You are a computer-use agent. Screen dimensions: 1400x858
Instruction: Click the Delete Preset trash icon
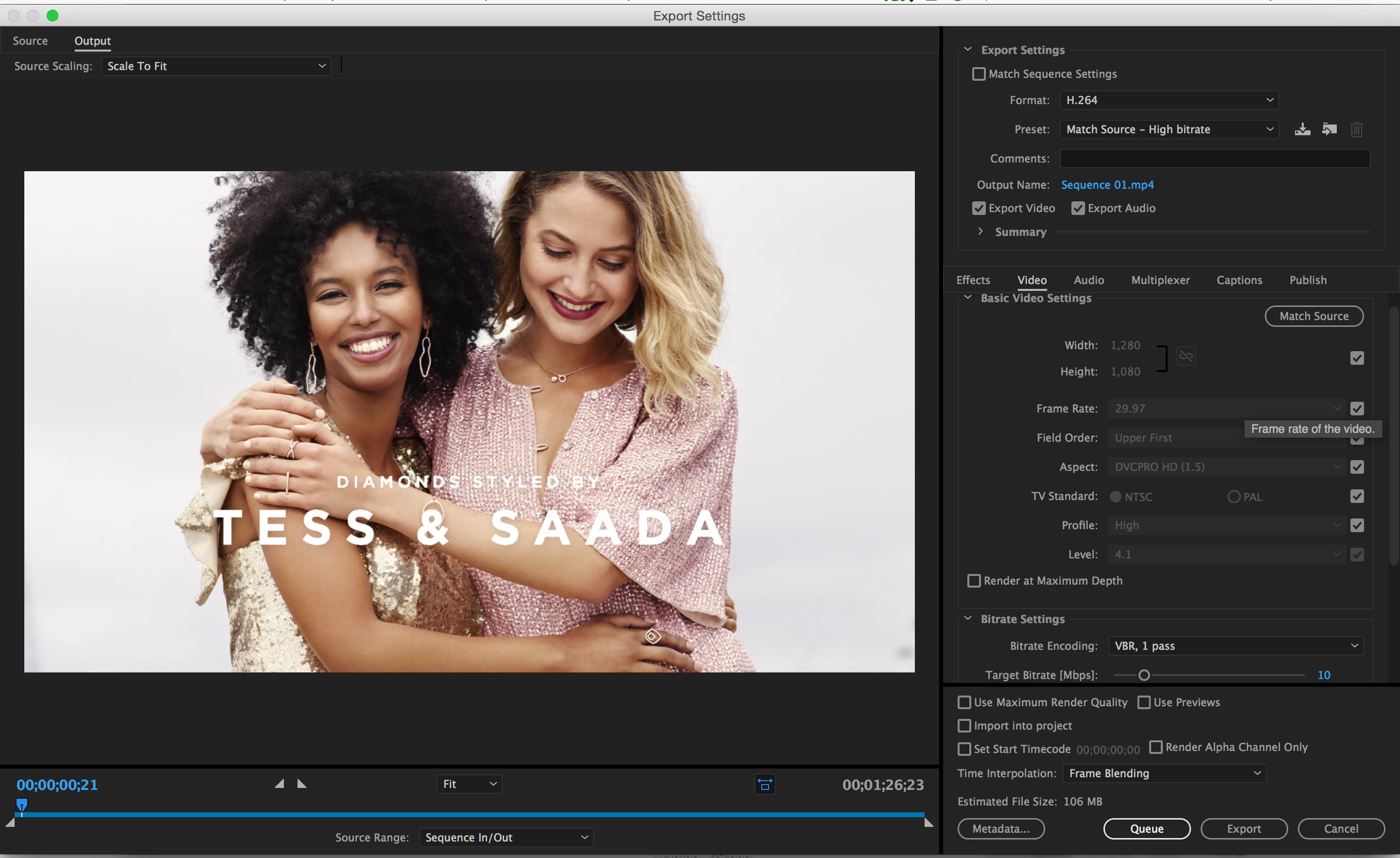click(x=1356, y=130)
